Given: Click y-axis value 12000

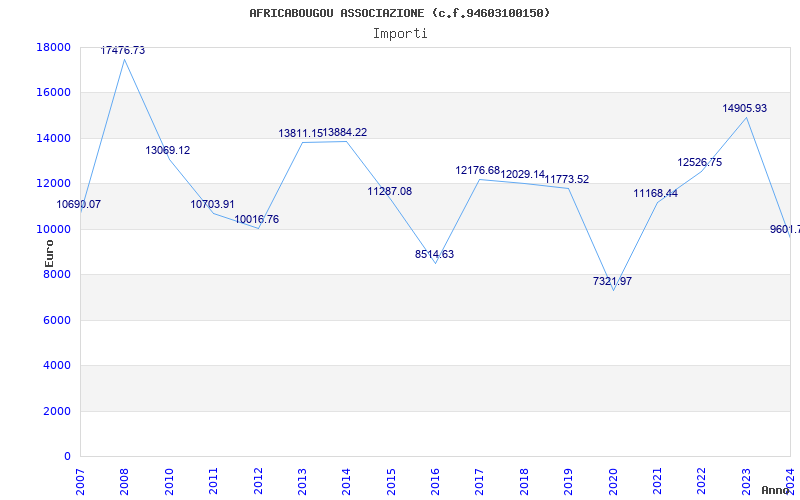Looking at the screenshot, I should coord(54,184).
